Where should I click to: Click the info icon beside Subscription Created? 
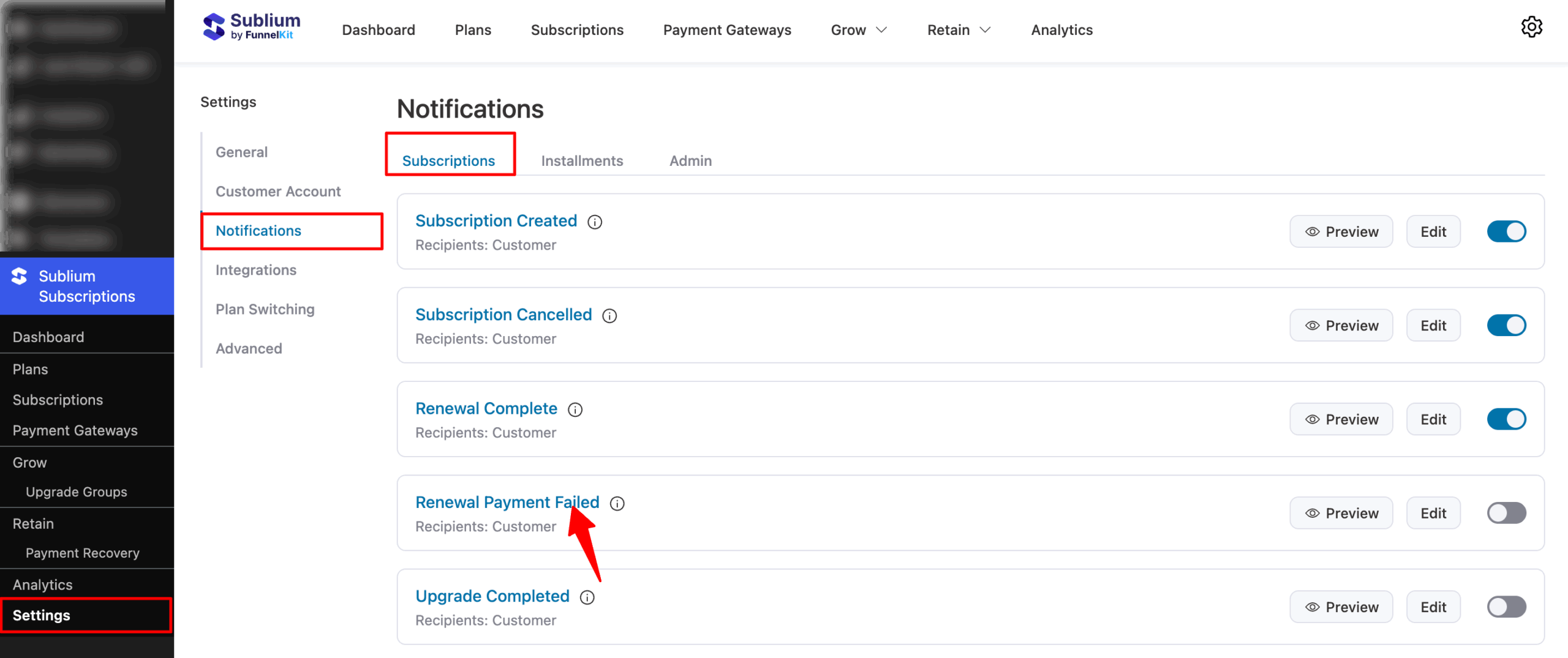point(595,222)
